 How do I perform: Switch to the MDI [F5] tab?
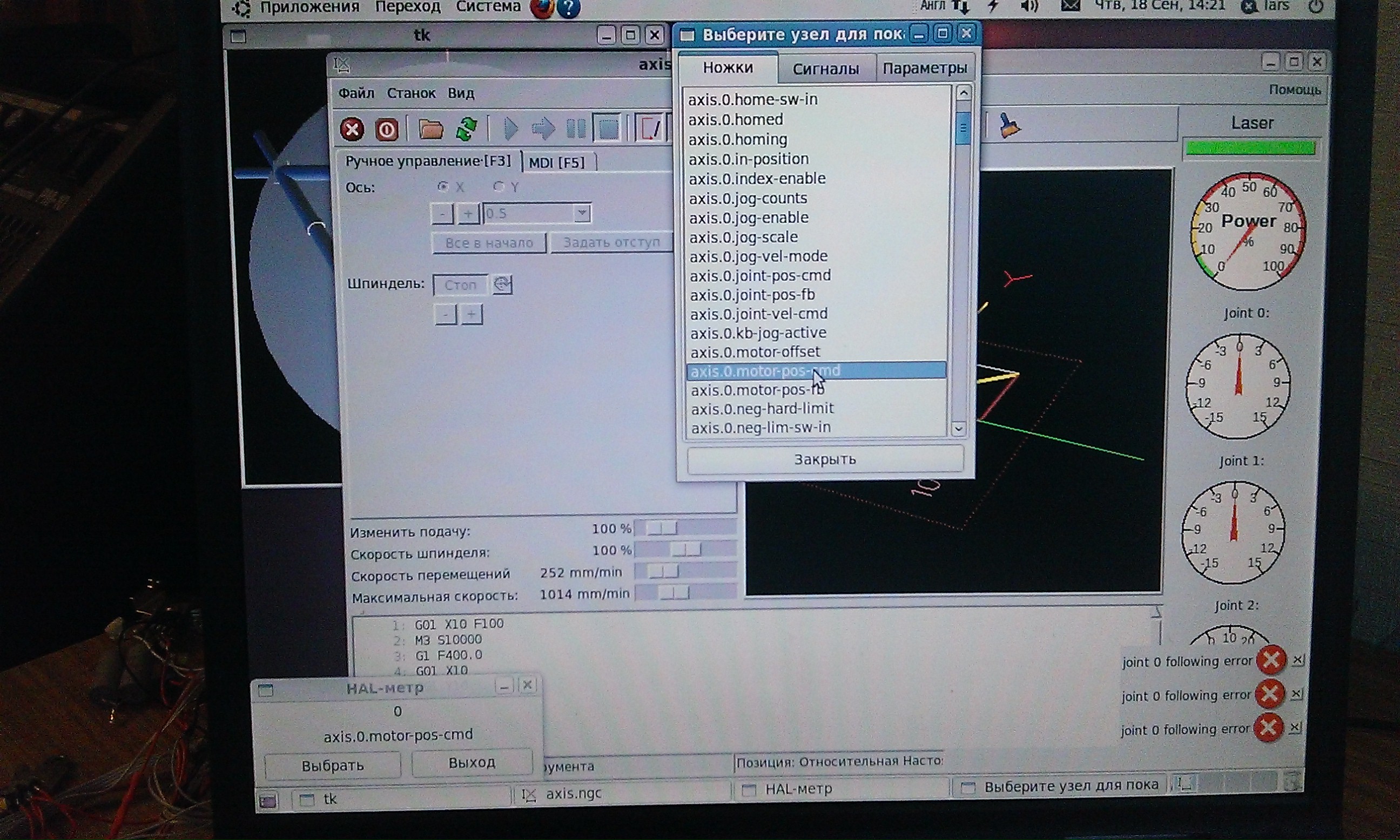[556, 163]
